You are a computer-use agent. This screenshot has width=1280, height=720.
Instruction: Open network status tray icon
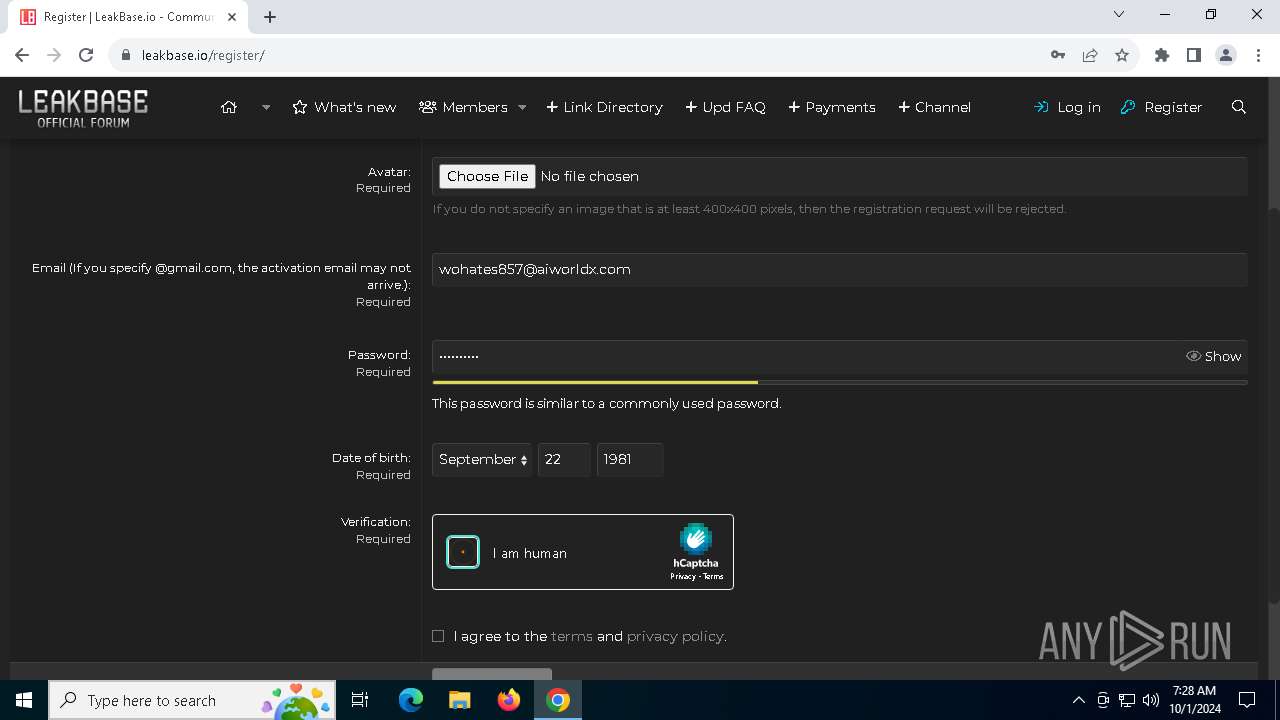tap(1127, 700)
